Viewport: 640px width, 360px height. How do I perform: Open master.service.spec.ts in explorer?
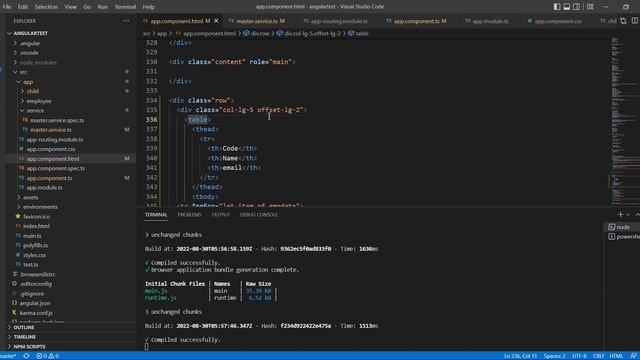(x=57, y=120)
